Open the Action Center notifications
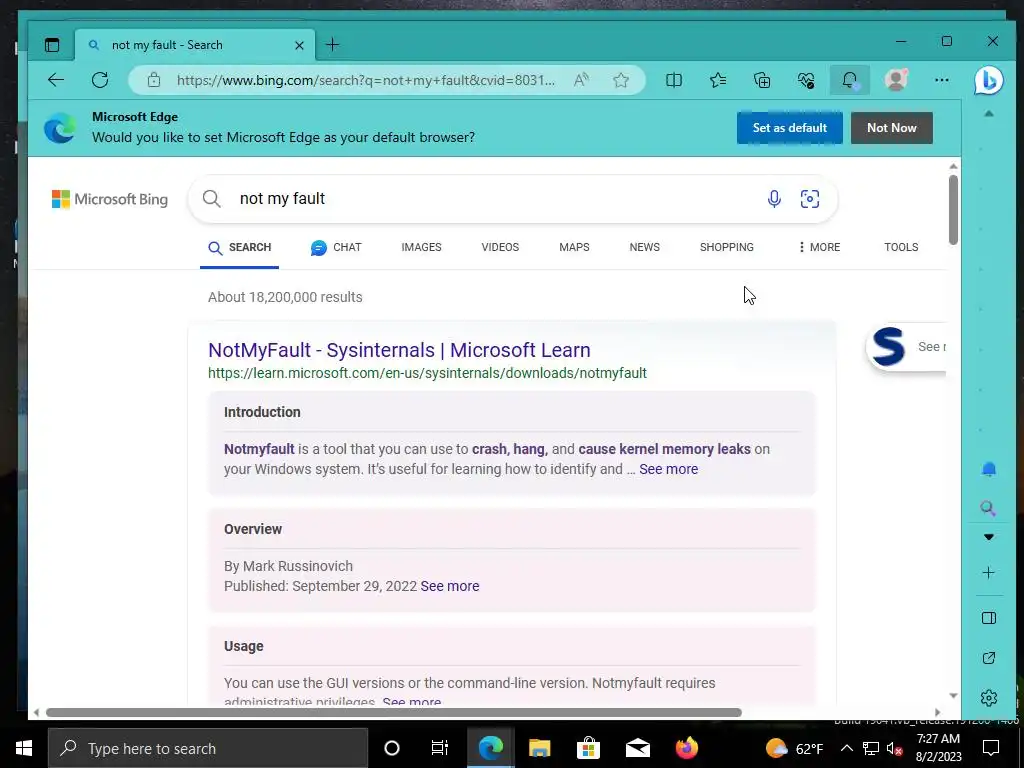The image size is (1024, 768). click(x=991, y=748)
